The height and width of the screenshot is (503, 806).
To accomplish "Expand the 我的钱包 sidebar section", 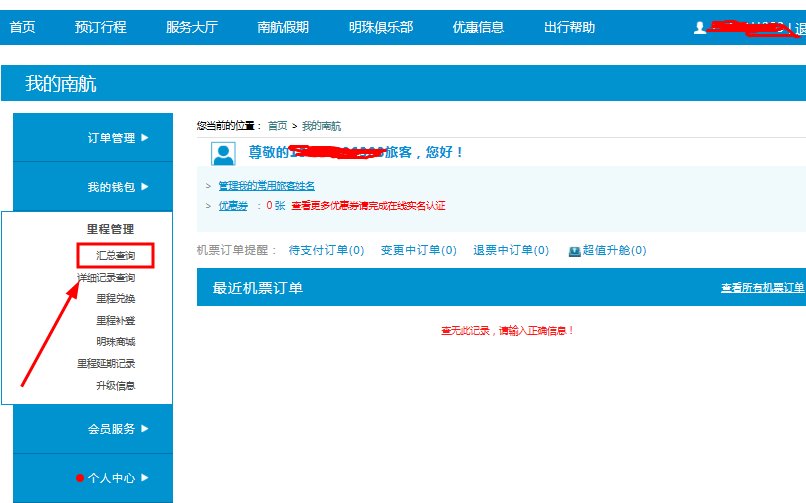I will pos(93,187).
